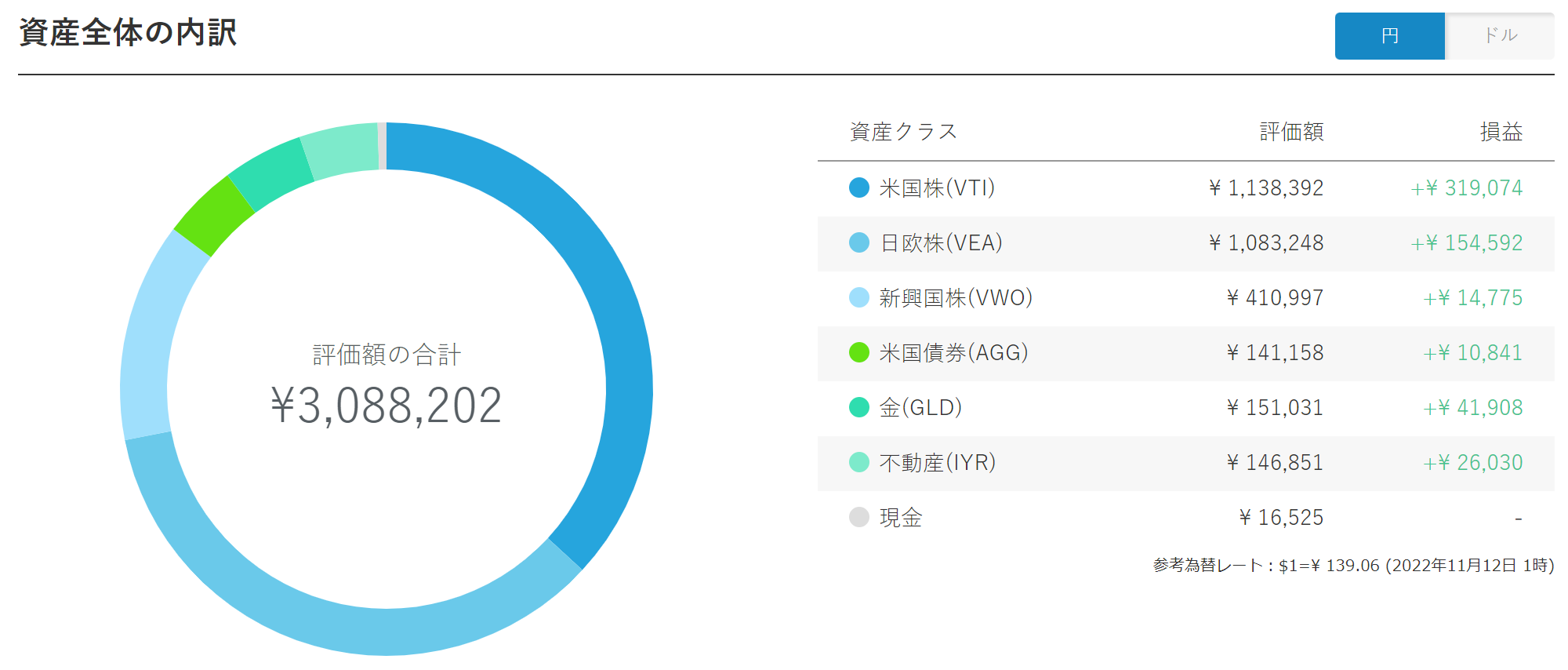Click the 新興国株(VWO) legend color dot
Image resolution: width=1568 pixels, height=670 pixels.
tap(859, 297)
